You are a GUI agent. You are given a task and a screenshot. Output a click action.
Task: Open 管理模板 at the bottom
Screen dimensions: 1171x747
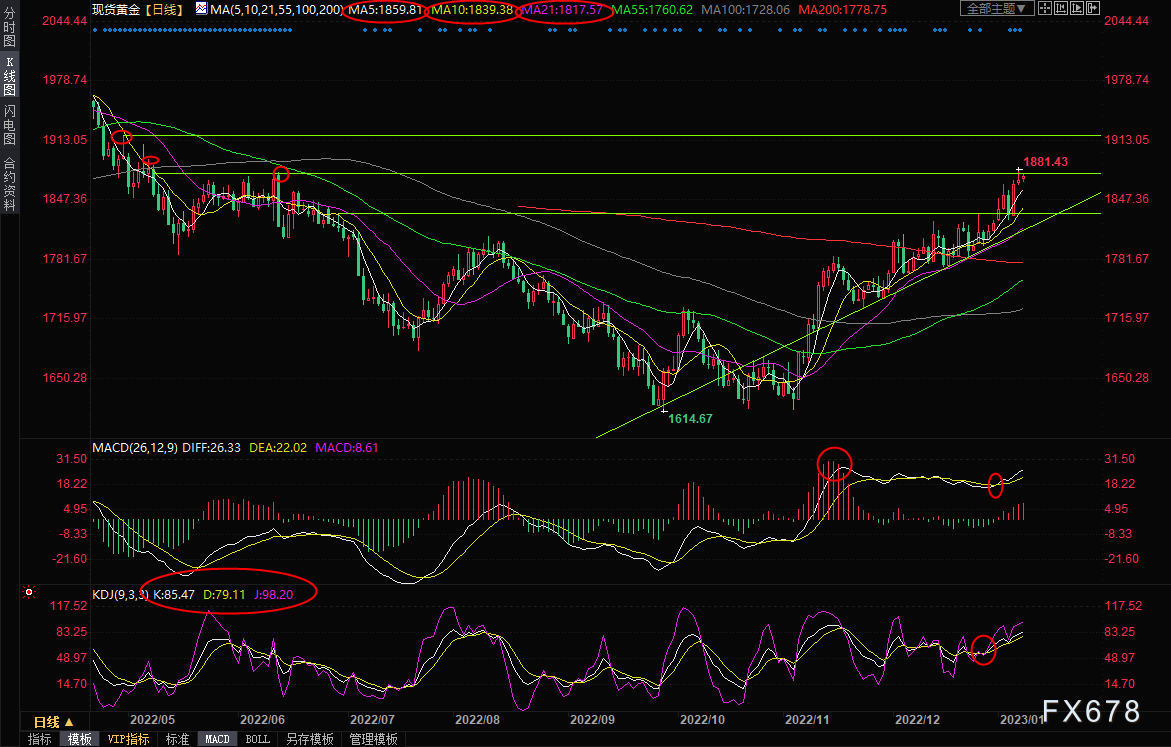point(372,739)
